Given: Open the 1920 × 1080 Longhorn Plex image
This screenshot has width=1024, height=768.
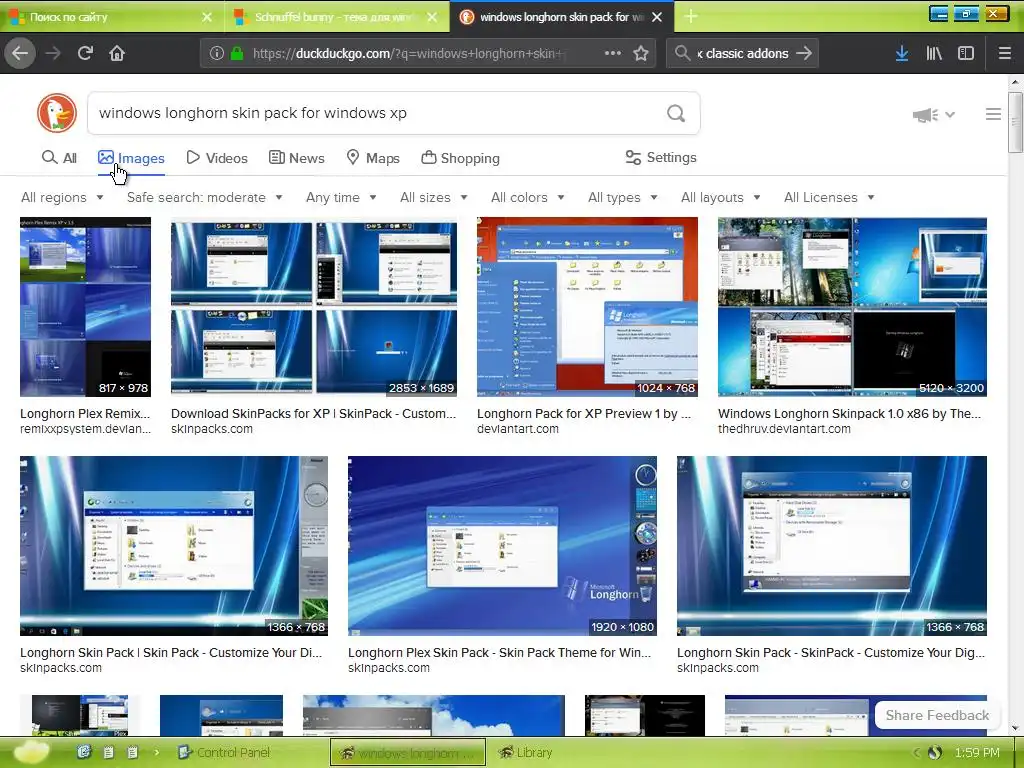Looking at the screenshot, I should [x=502, y=545].
